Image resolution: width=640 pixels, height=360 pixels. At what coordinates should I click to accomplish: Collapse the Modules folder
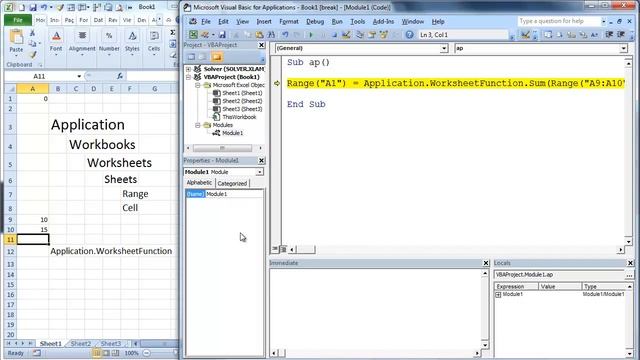[198, 125]
